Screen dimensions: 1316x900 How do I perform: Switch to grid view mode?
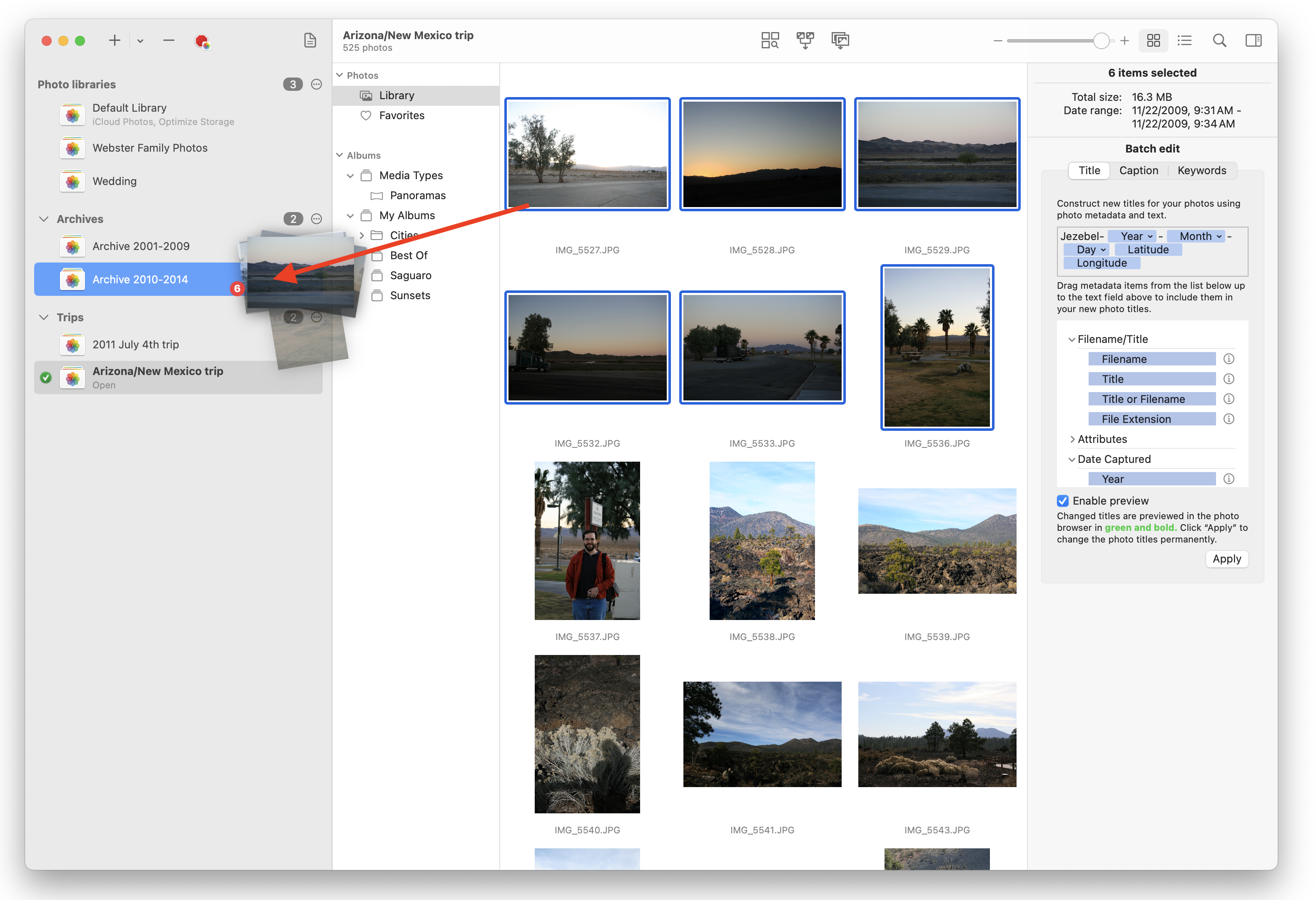tap(1153, 40)
